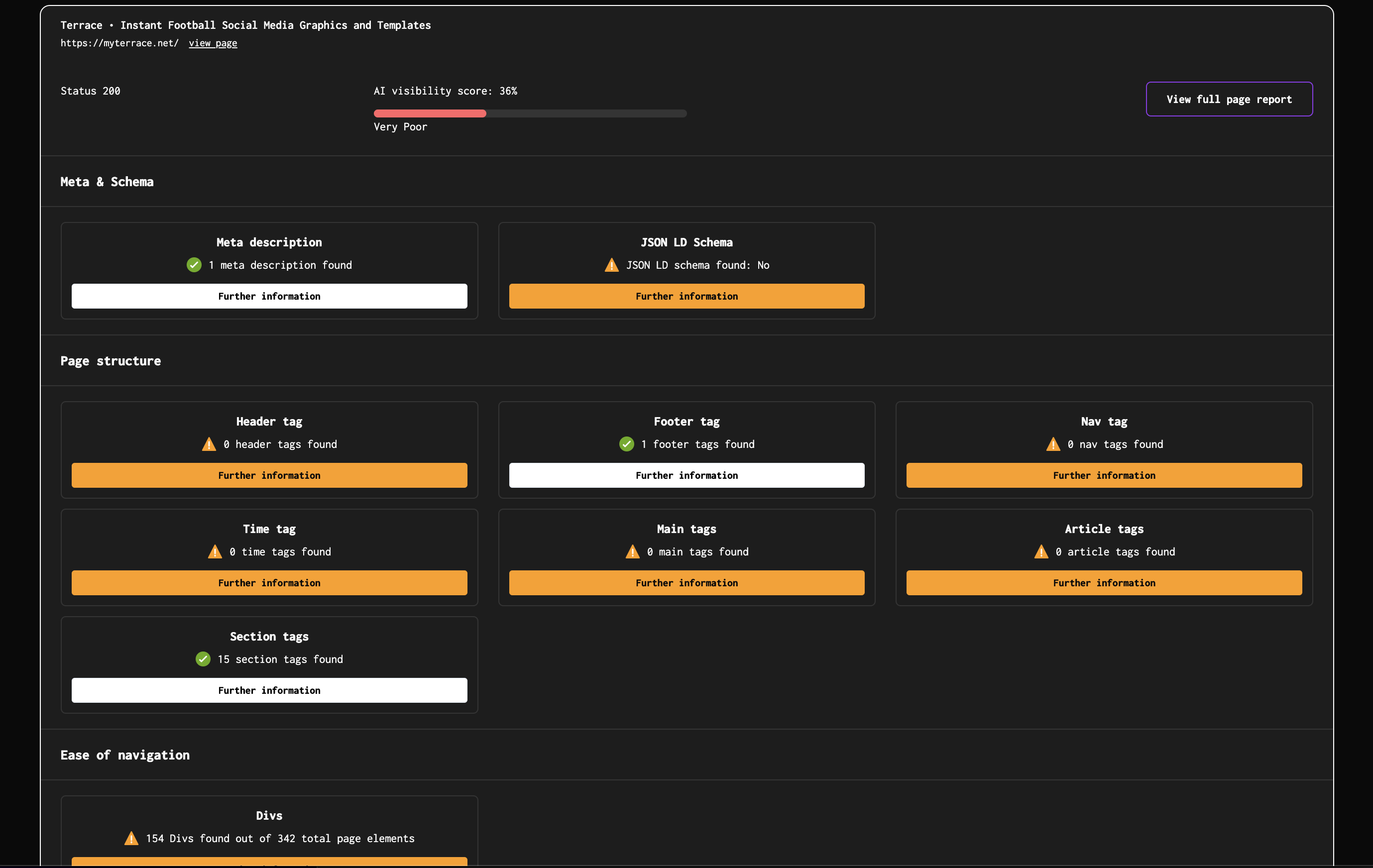This screenshot has width=1373, height=868.
Task: Open Further information under Footer tag
Action: pyautogui.click(x=686, y=475)
